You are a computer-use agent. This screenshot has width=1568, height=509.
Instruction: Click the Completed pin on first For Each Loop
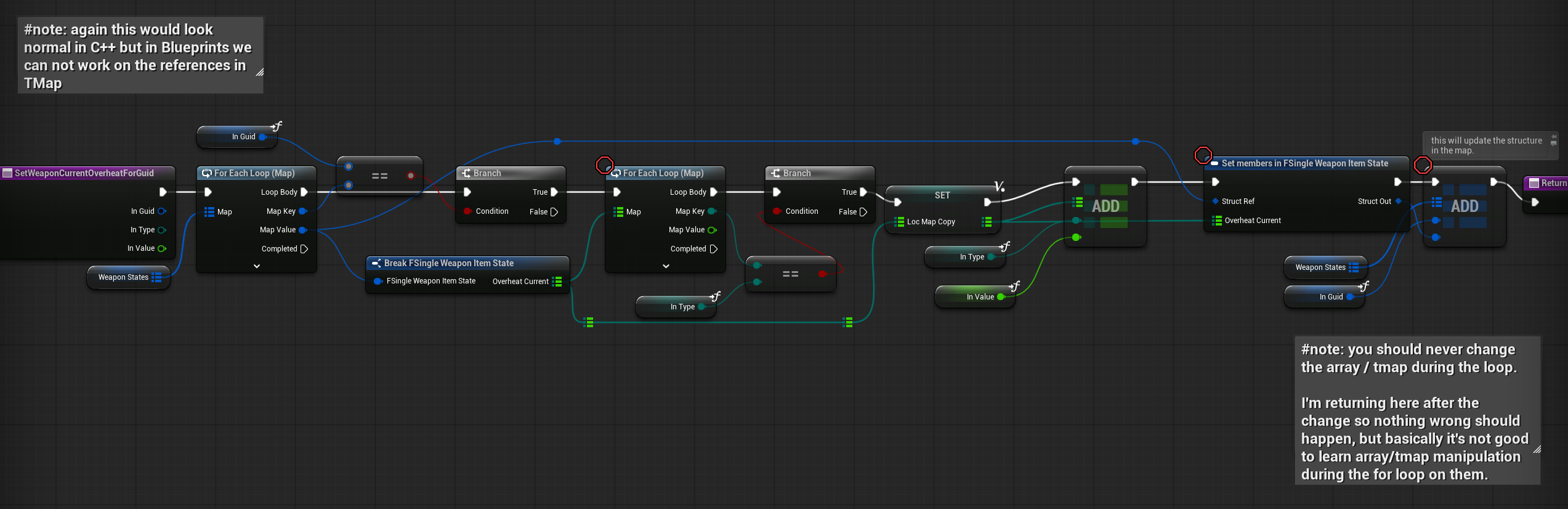[304, 249]
